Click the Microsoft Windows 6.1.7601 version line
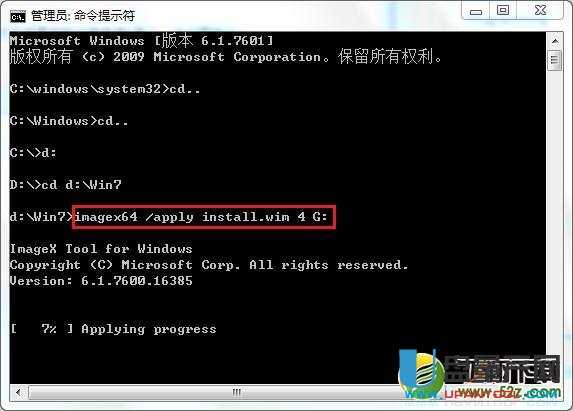The height and width of the screenshot is (411, 573). coord(141,41)
